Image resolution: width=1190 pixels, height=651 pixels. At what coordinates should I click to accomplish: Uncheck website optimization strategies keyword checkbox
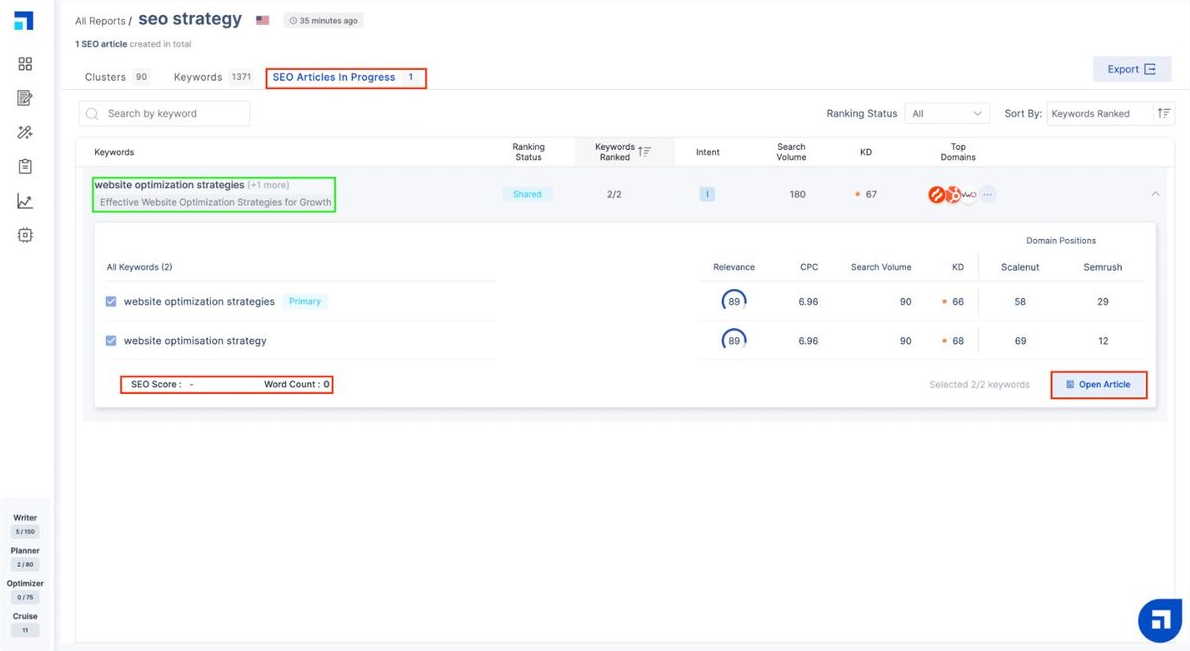[x=111, y=301]
